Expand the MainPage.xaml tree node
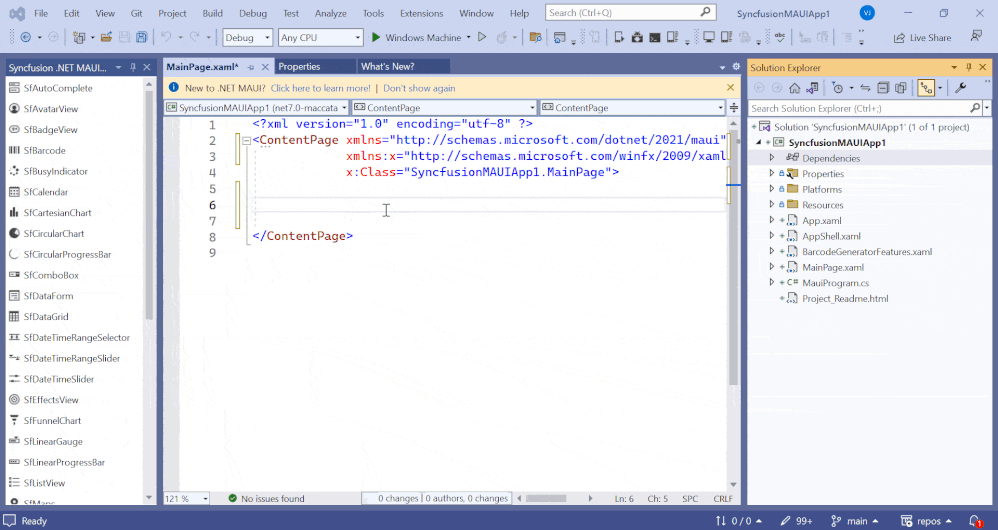The image size is (998, 530). tap(771, 267)
